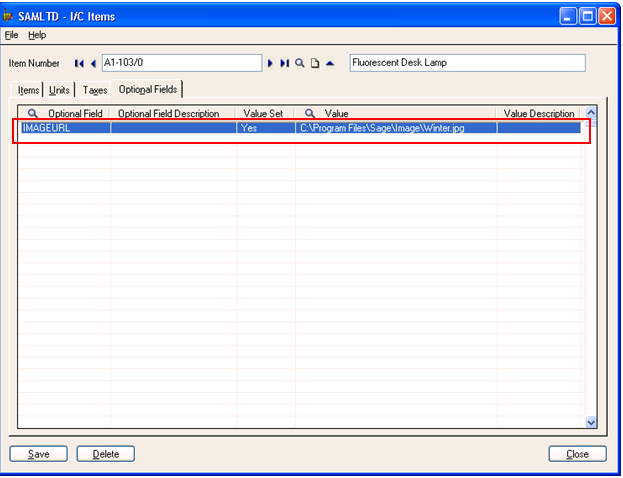The width and height of the screenshot is (623, 478).
Task: Click the triangle icon beside new item
Action: tap(330, 63)
